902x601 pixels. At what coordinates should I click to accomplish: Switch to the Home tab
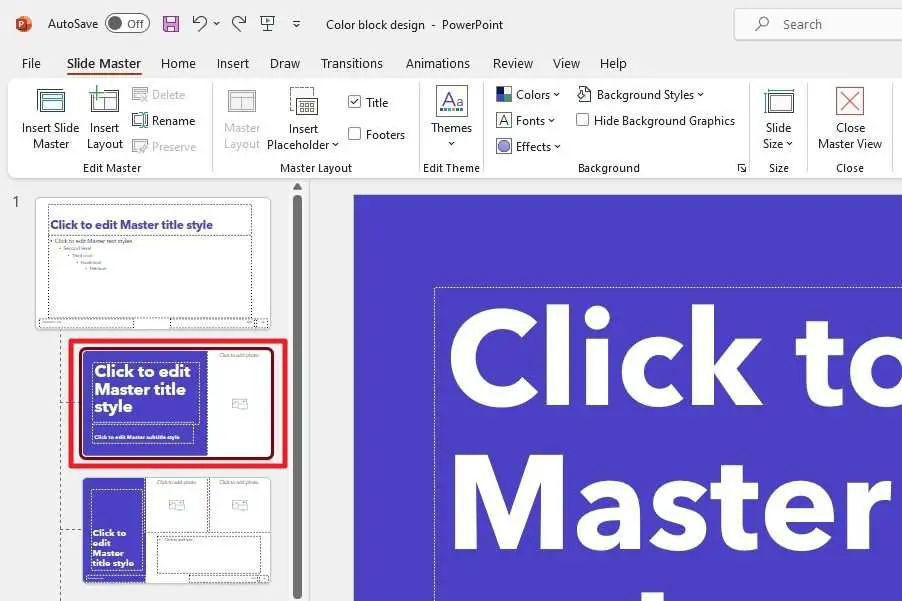[178, 63]
